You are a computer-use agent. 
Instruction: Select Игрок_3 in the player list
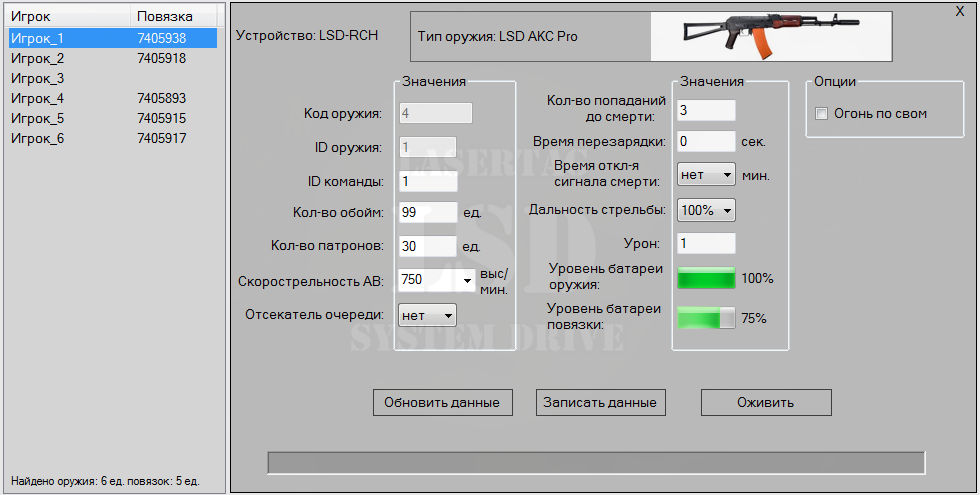pyautogui.click(x=113, y=78)
